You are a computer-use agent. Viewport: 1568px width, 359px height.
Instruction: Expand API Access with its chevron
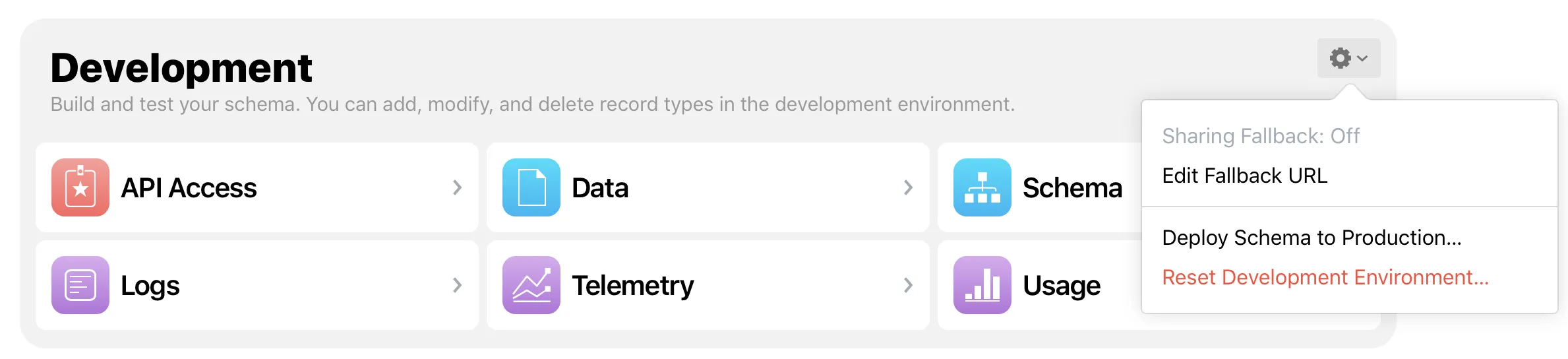point(457,187)
